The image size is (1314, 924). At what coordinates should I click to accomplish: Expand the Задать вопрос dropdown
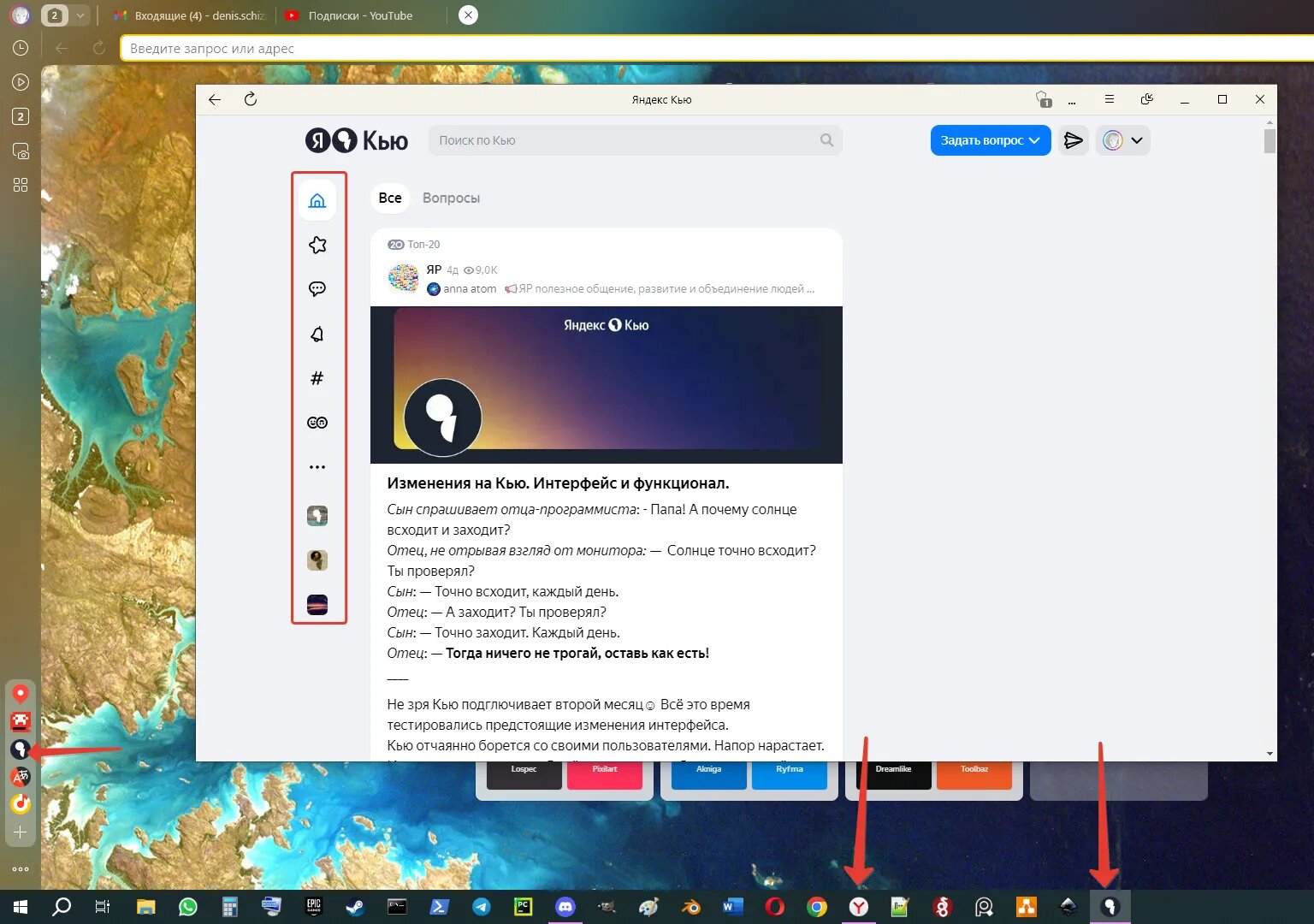click(x=991, y=140)
